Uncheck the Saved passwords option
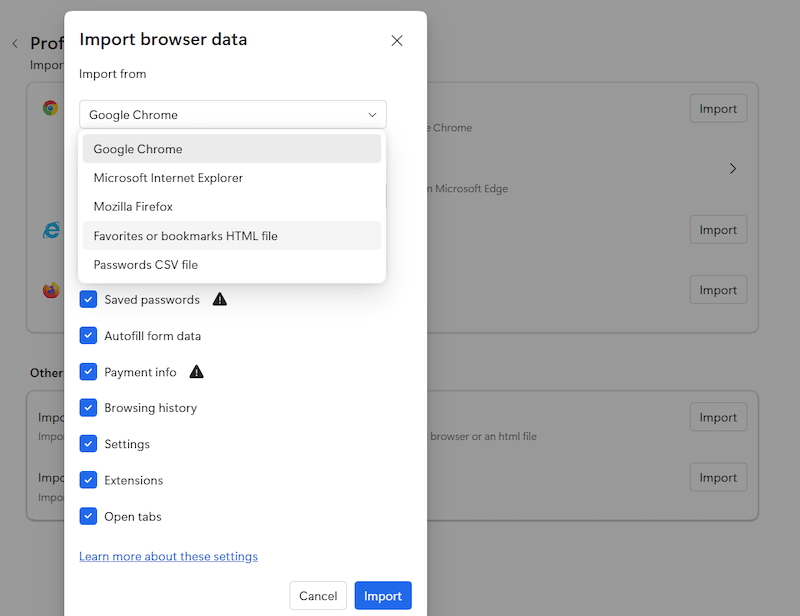This screenshot has height=616, width=800. point(88,299)
